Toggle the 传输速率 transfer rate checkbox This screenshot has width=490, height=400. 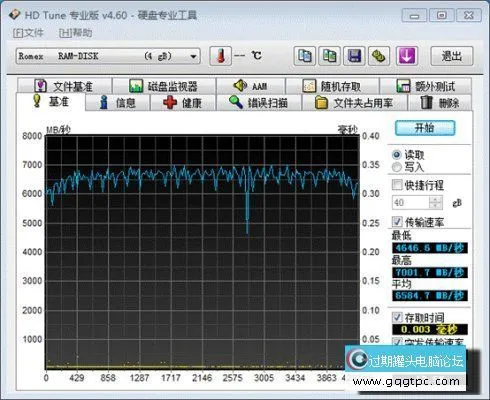tap(397, 222)
